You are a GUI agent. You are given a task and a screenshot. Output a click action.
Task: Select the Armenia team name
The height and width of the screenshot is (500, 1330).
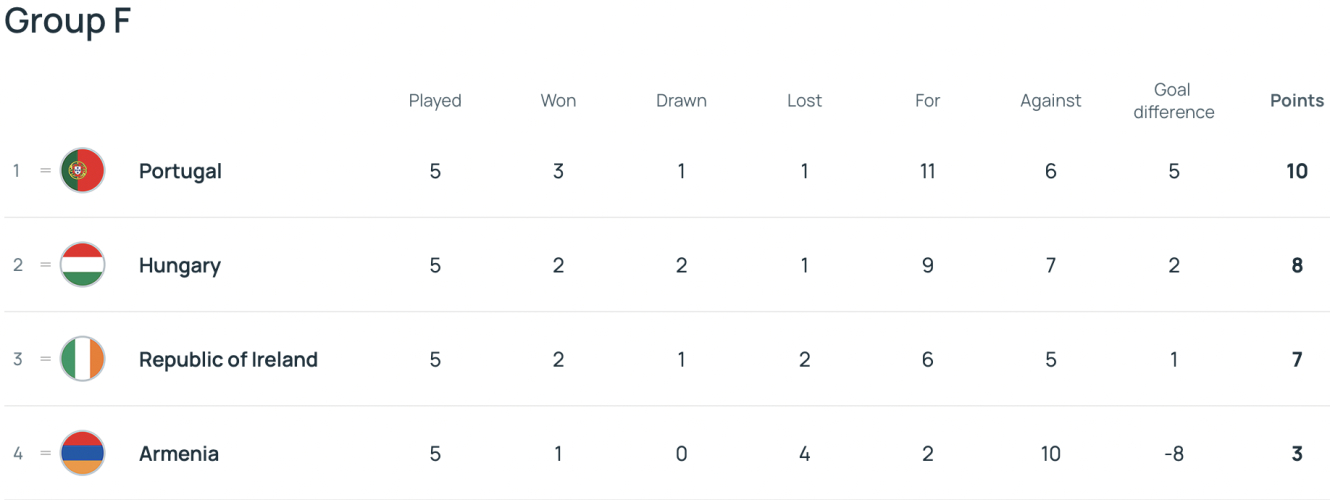click(x=178, y=453)
